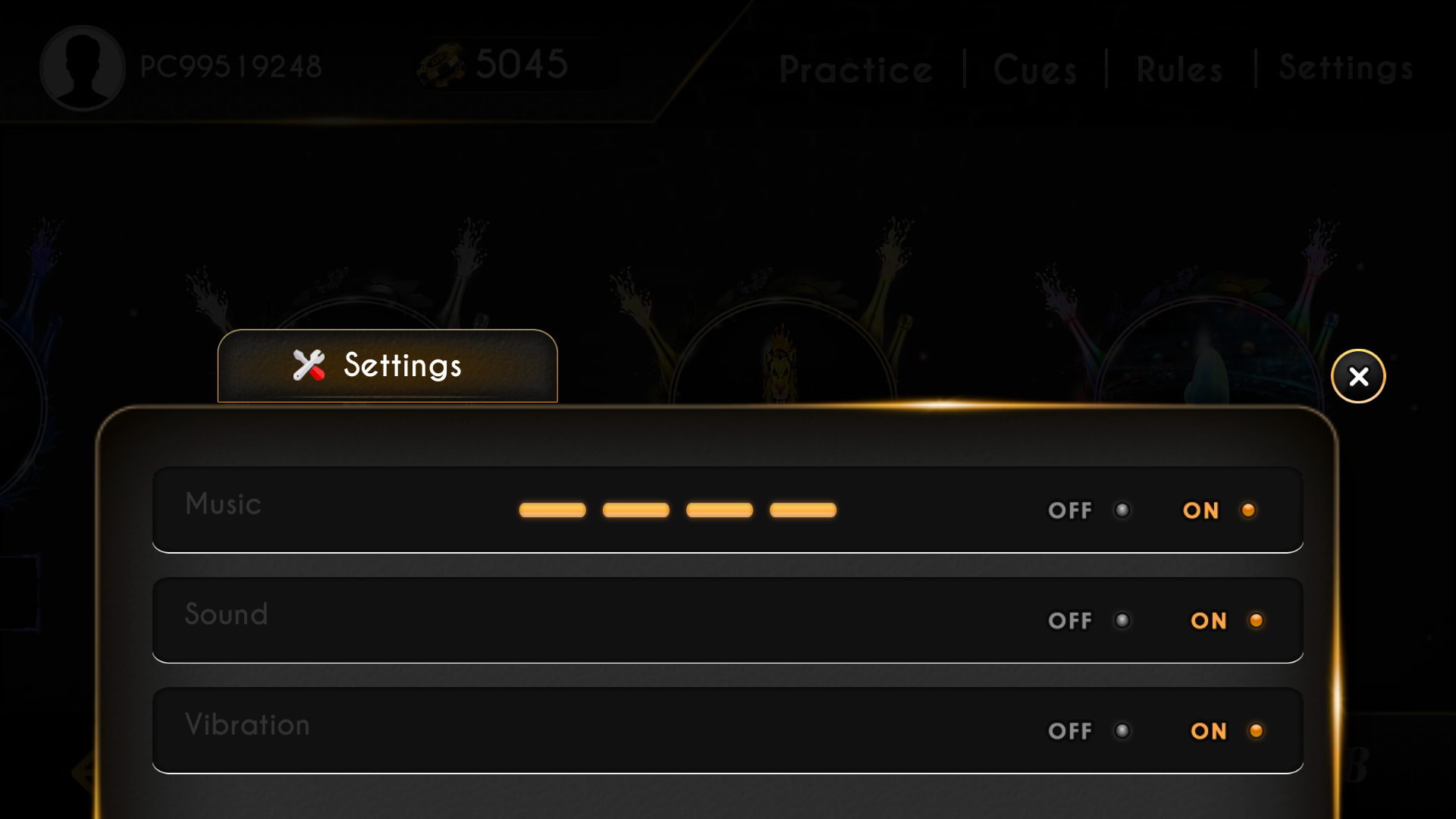Set music volume to first bar
This screenshot has width=1456, height=819.
click(x=552, y=510)
